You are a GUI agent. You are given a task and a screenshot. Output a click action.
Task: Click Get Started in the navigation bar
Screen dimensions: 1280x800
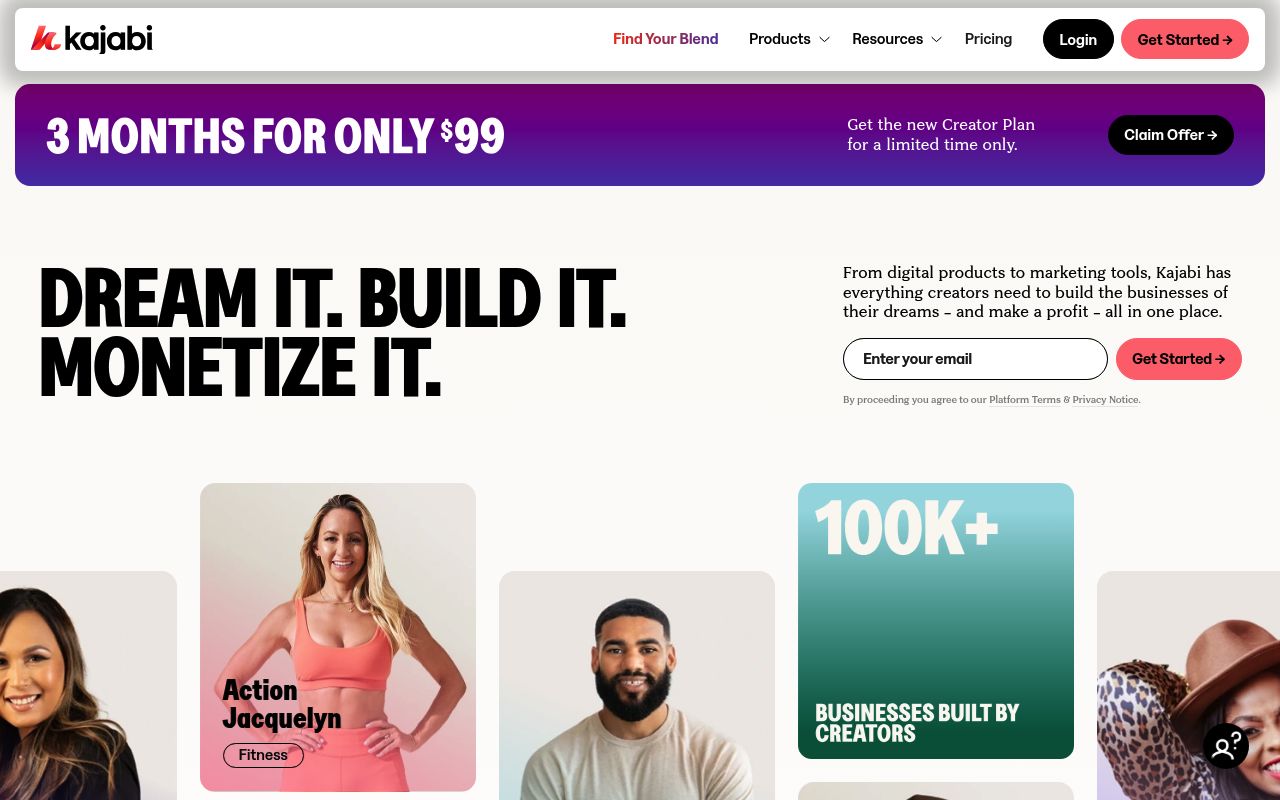pos(1185,39)
